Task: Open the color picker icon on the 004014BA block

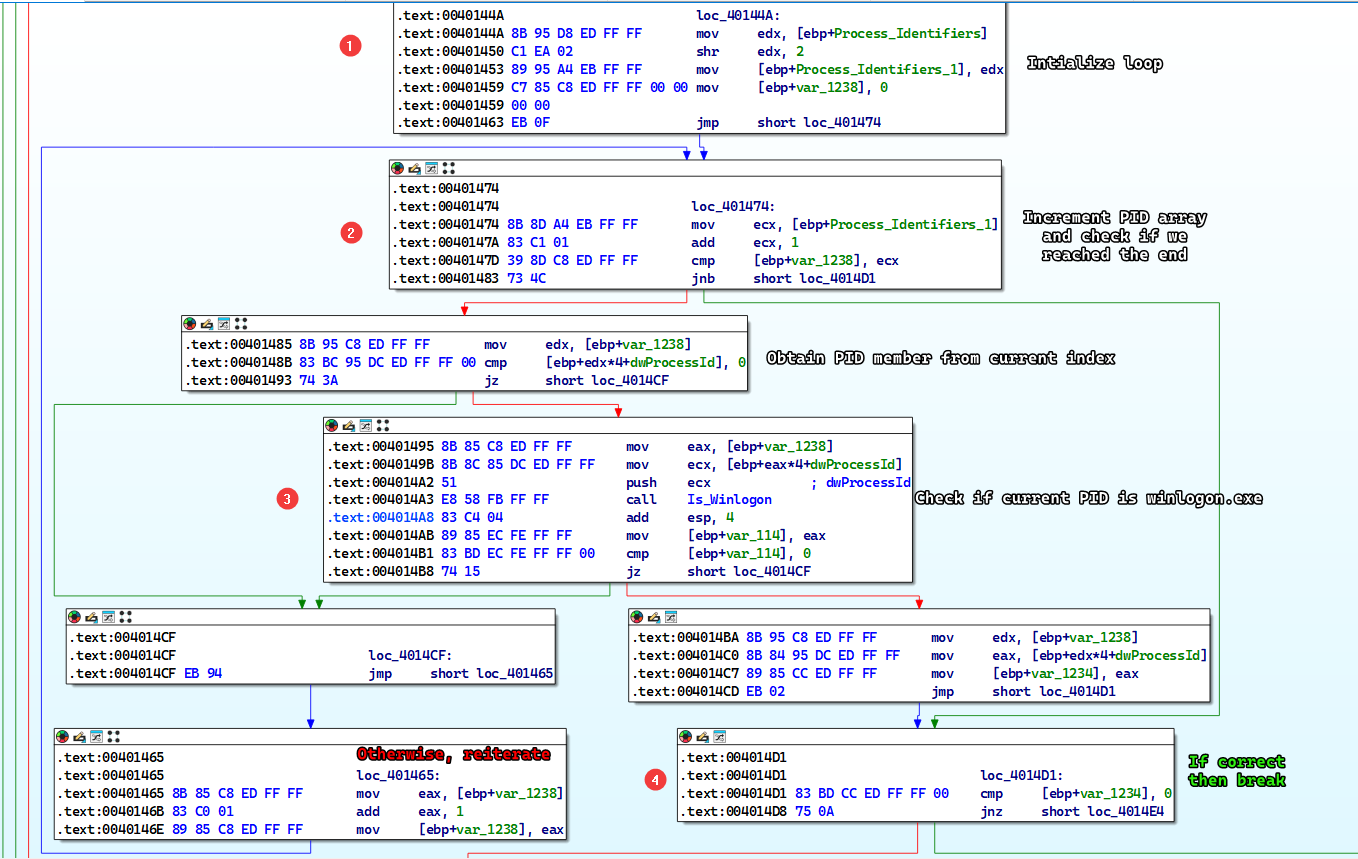Action: [637, 617]
